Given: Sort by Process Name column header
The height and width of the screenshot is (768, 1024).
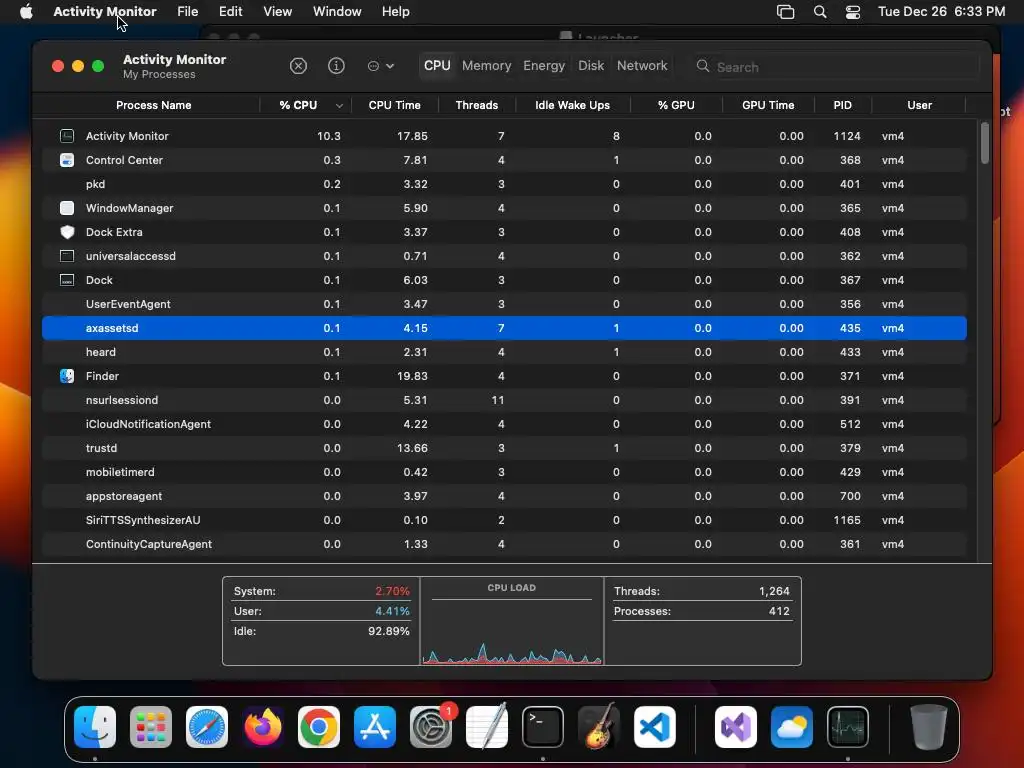Looking at the screenshot, I should pyautogui.click(x=153, y=105).
